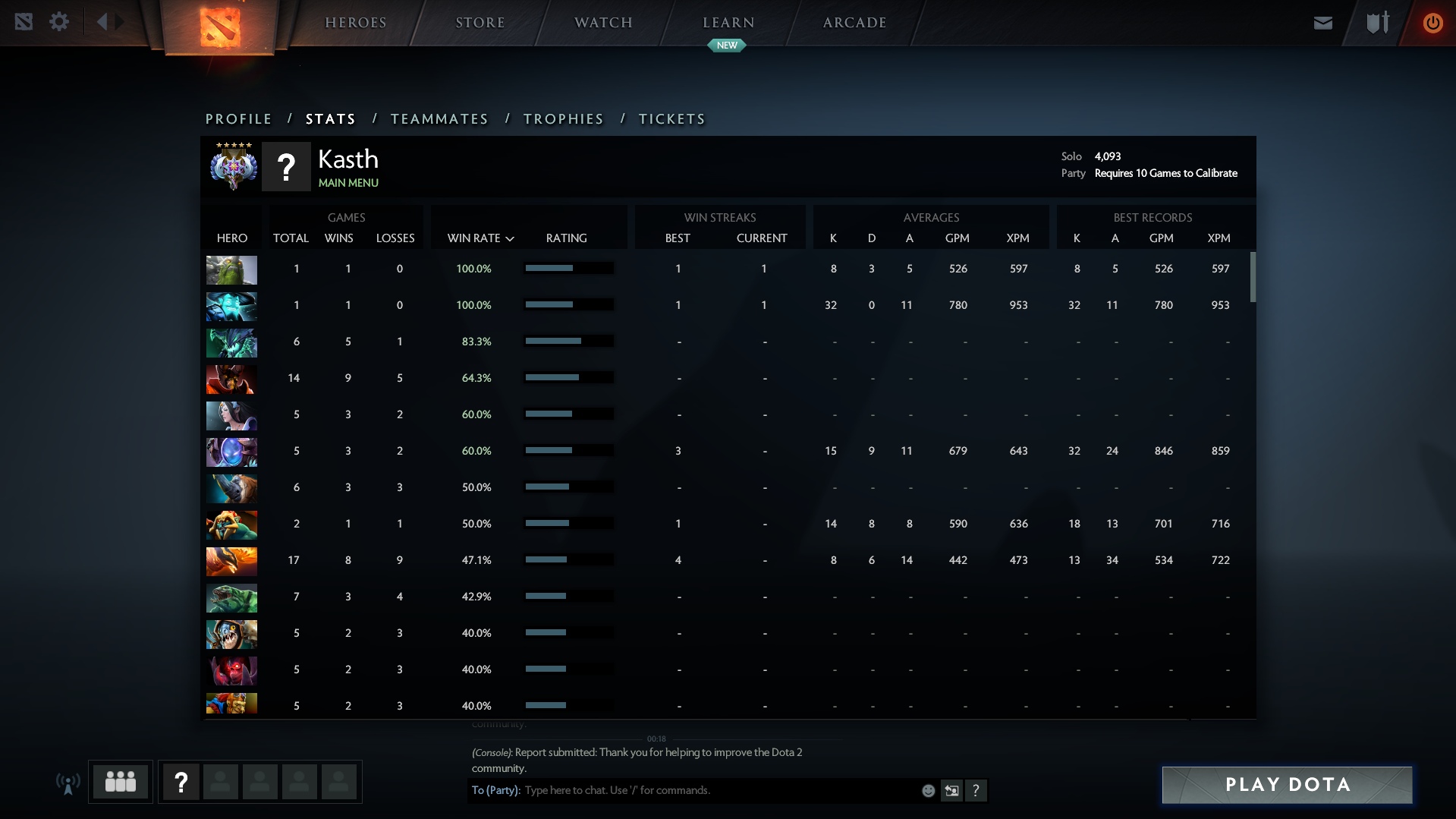1456x819 pixels.
Task: Open the ARCADE tab
Action: 855,23
